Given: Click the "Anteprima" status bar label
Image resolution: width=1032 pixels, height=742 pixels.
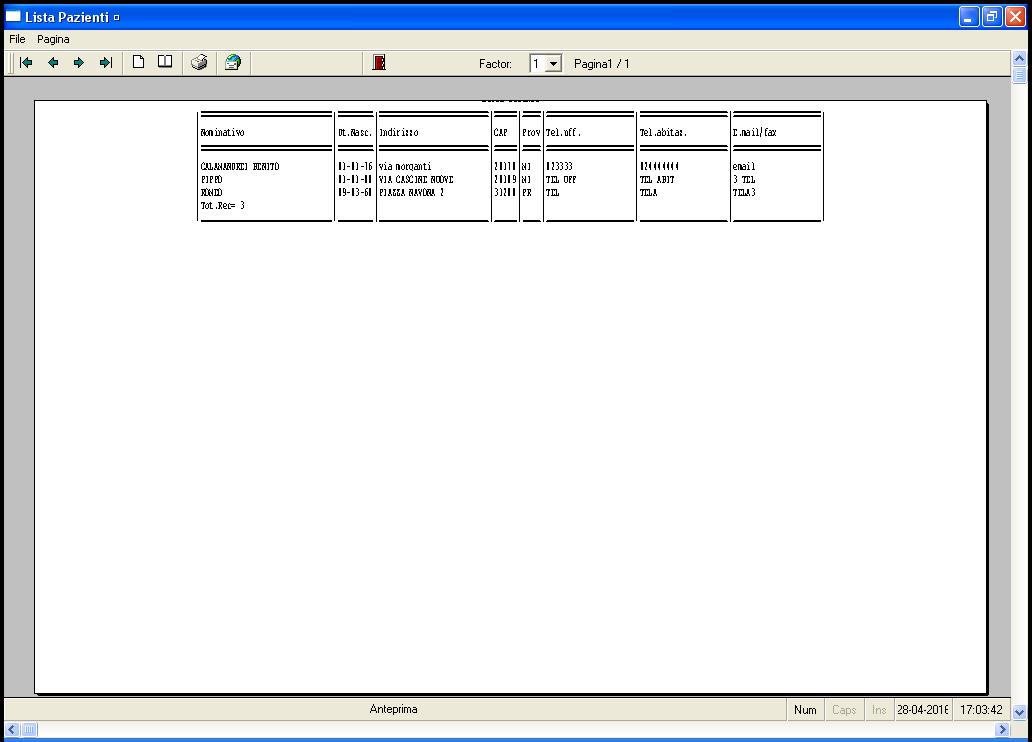Looking at the screenshot, I should click(394, 709).
